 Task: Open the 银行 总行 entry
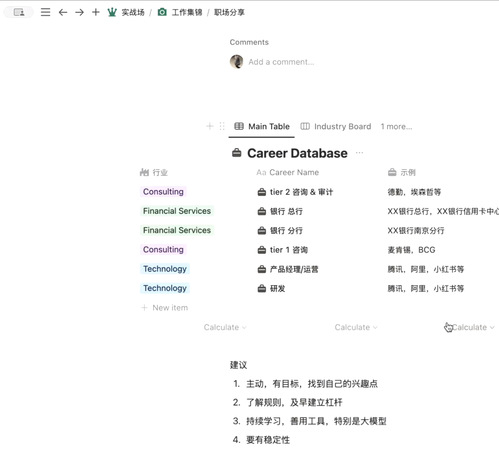286,211
